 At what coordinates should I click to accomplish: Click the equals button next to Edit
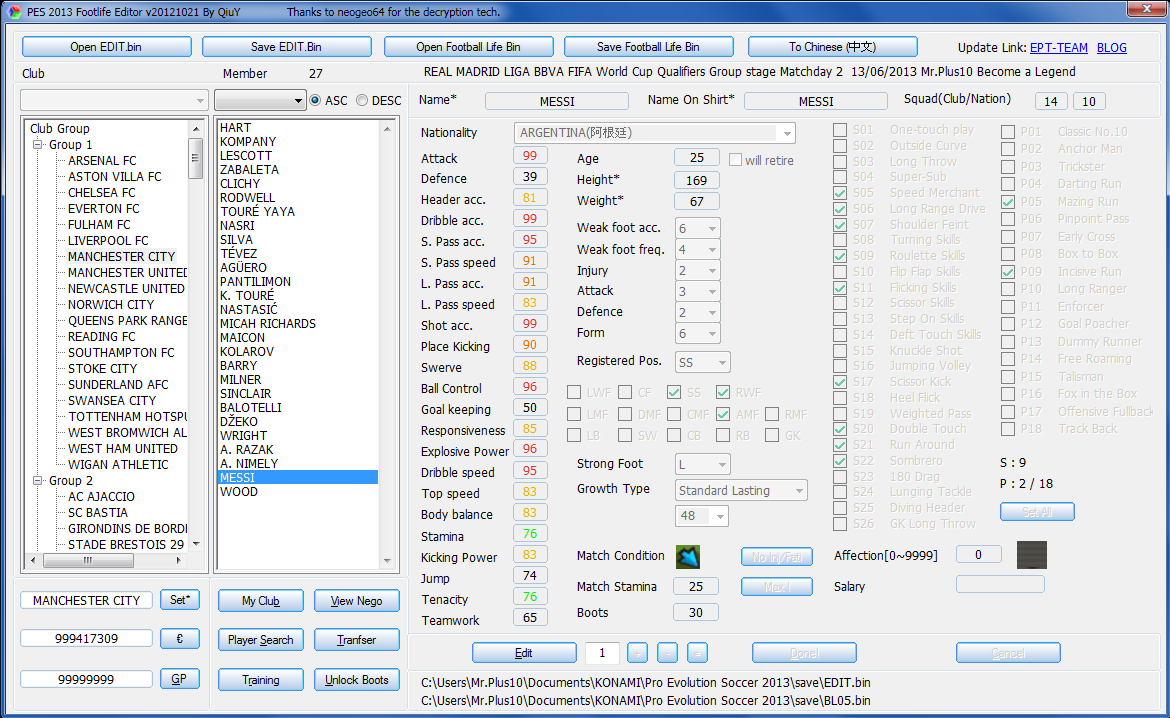click(x=697, y=653)
